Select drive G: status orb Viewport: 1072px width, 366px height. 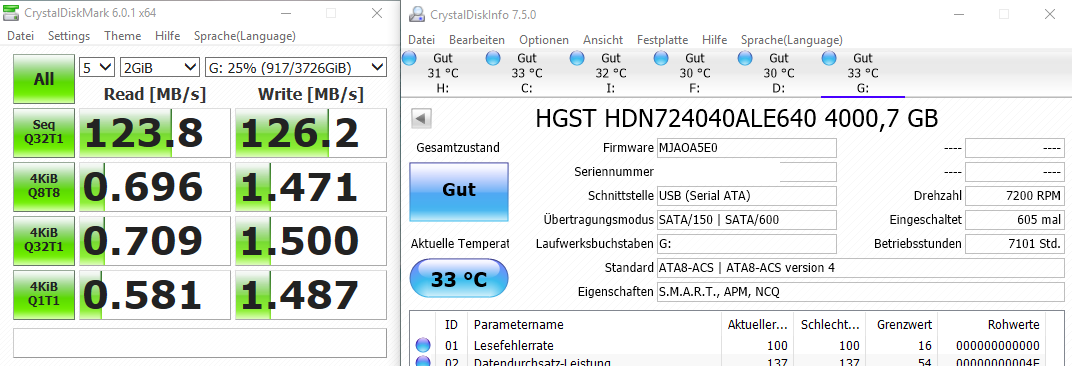click(829, 58)
